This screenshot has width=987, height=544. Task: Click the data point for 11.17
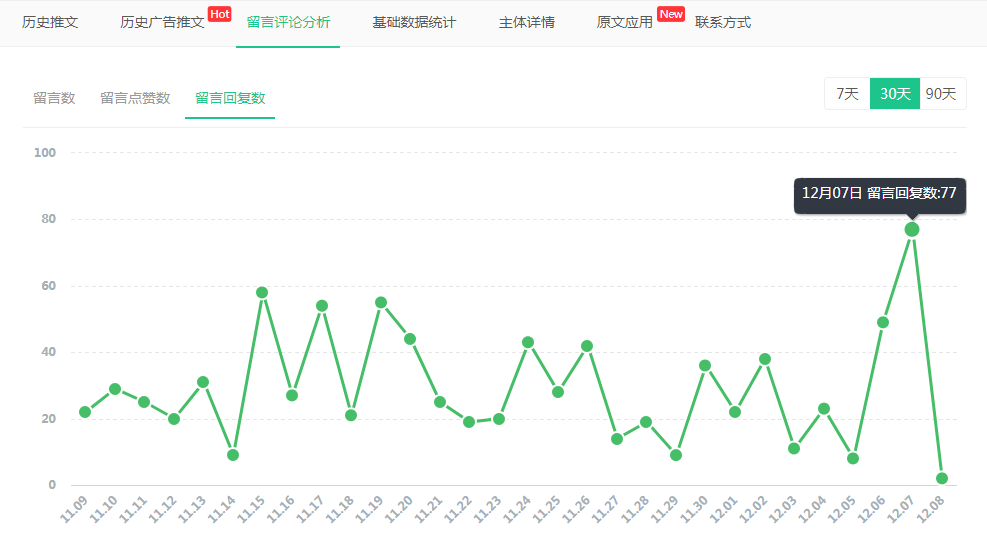click(x=322, y=306)
